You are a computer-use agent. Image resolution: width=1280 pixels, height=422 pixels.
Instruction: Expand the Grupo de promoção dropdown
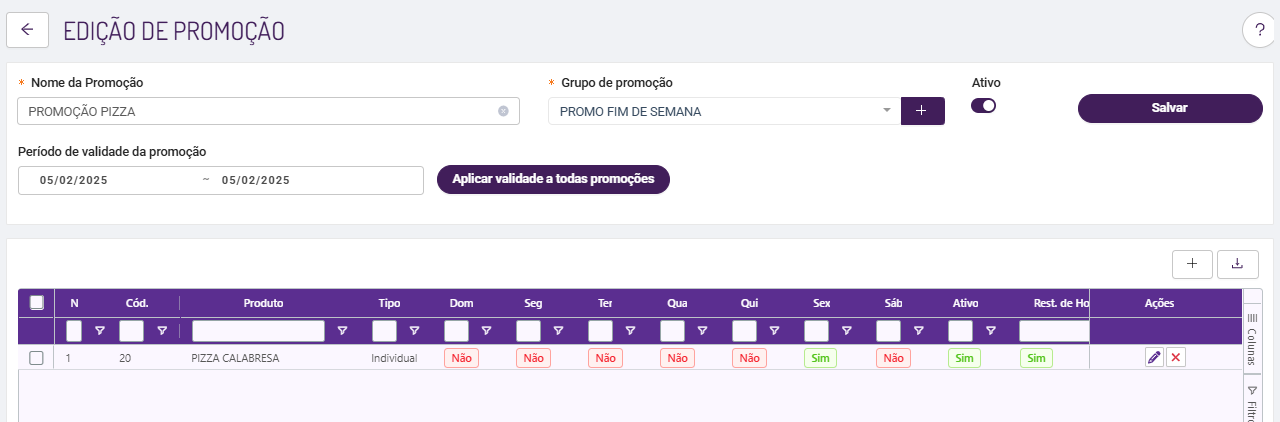[x=886, y=111]
